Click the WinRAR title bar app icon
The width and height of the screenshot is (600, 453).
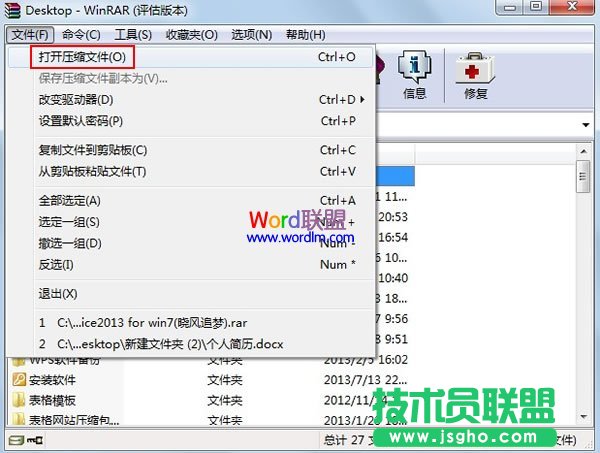13,10
